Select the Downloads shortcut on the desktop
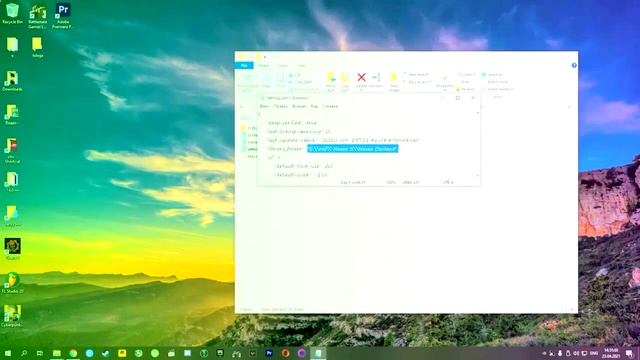The image size is (640, 360). [12, 81]
